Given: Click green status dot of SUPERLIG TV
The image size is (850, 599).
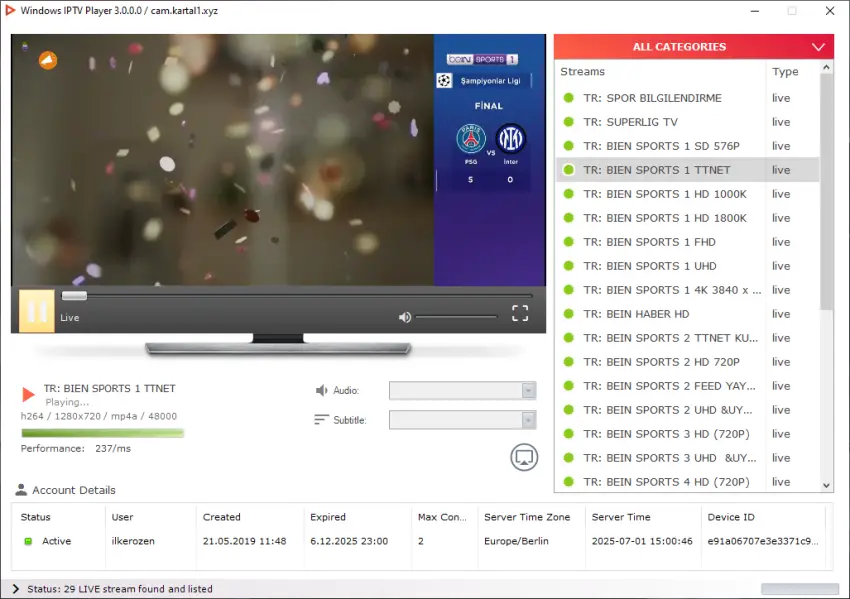Looking at the screenshot, I should pos(569,122).
